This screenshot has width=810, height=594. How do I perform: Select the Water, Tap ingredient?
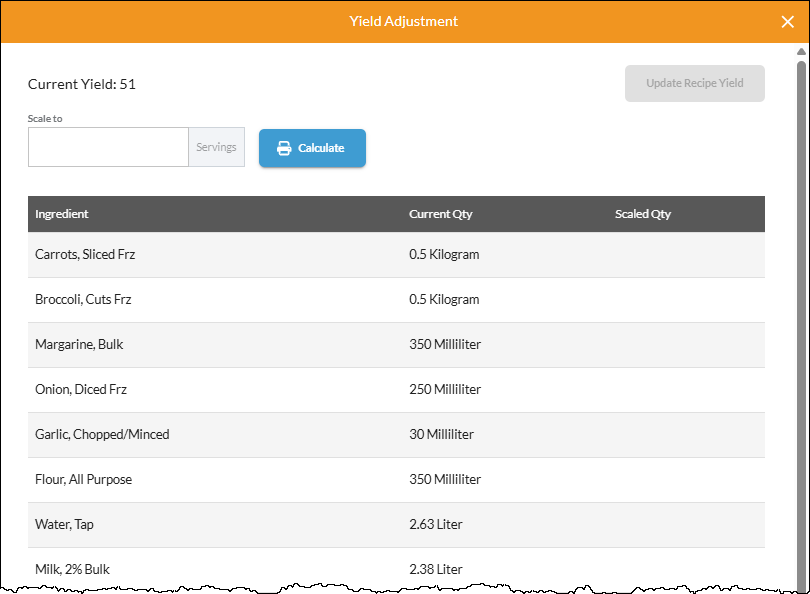[65, 524]
